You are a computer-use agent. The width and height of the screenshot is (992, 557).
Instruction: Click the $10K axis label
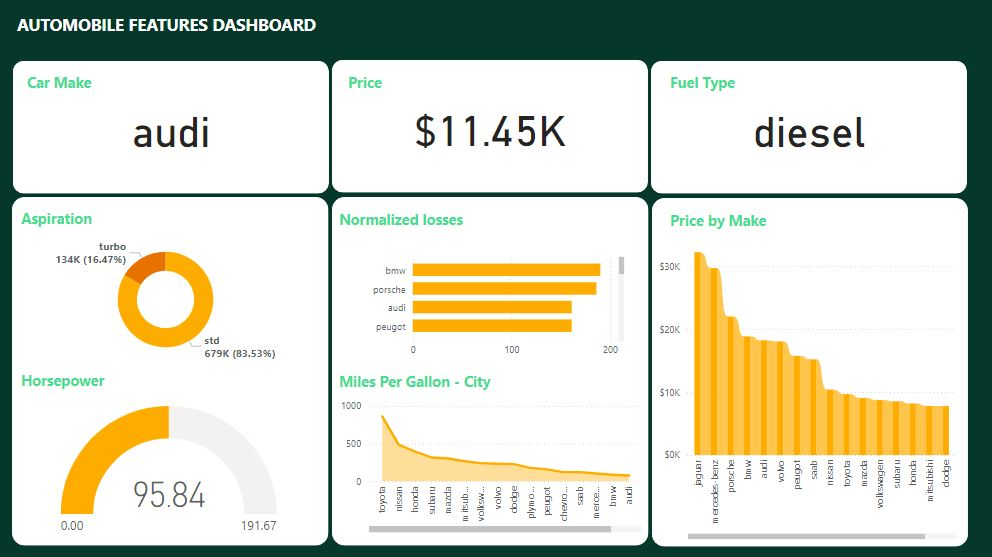669,392
